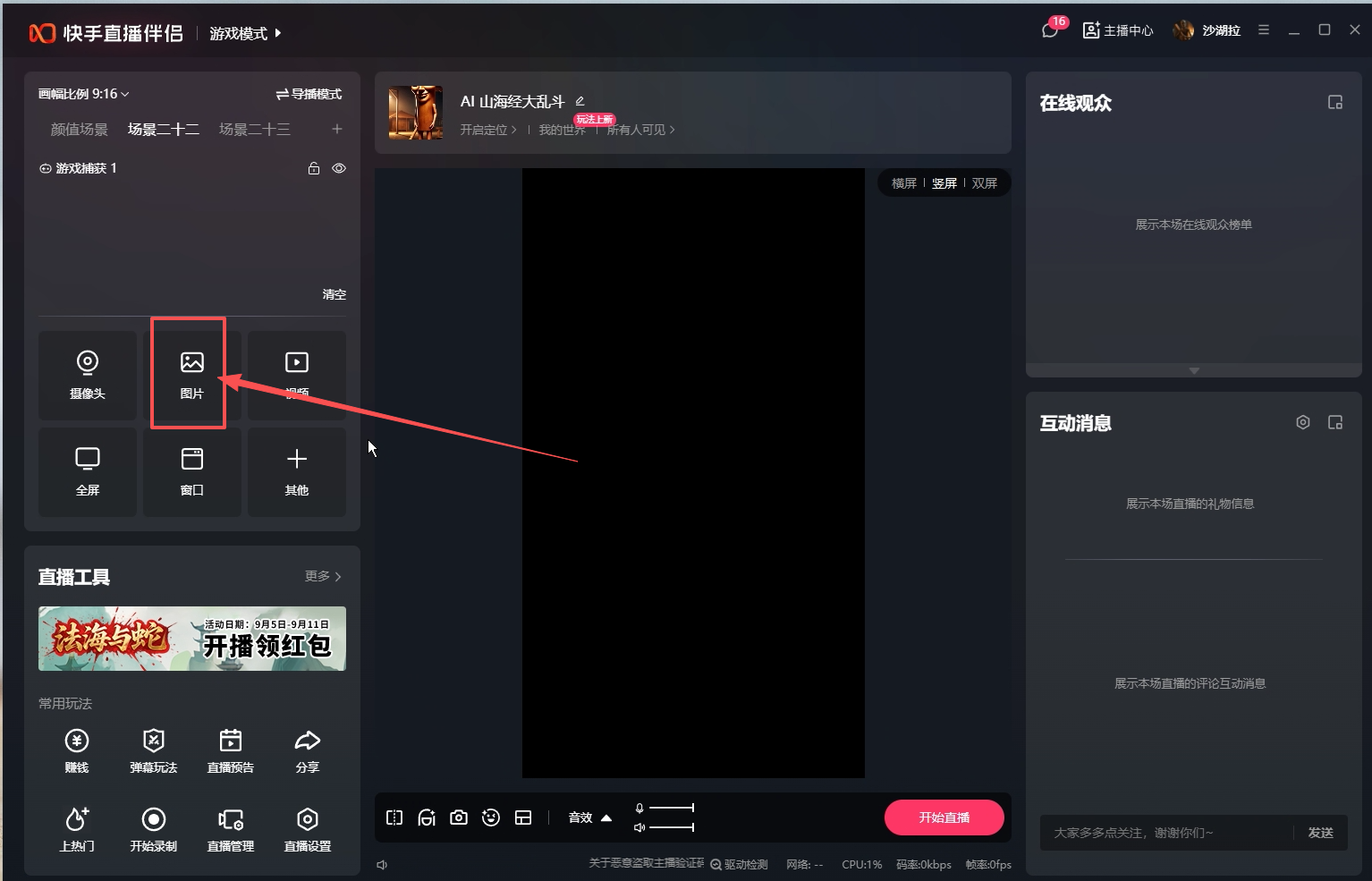This screenshot has height=881, width=1372.
Task: Expand the 画幅比例 9:16 dropdown
Action: pyautogui.click(x=84, y=94)
